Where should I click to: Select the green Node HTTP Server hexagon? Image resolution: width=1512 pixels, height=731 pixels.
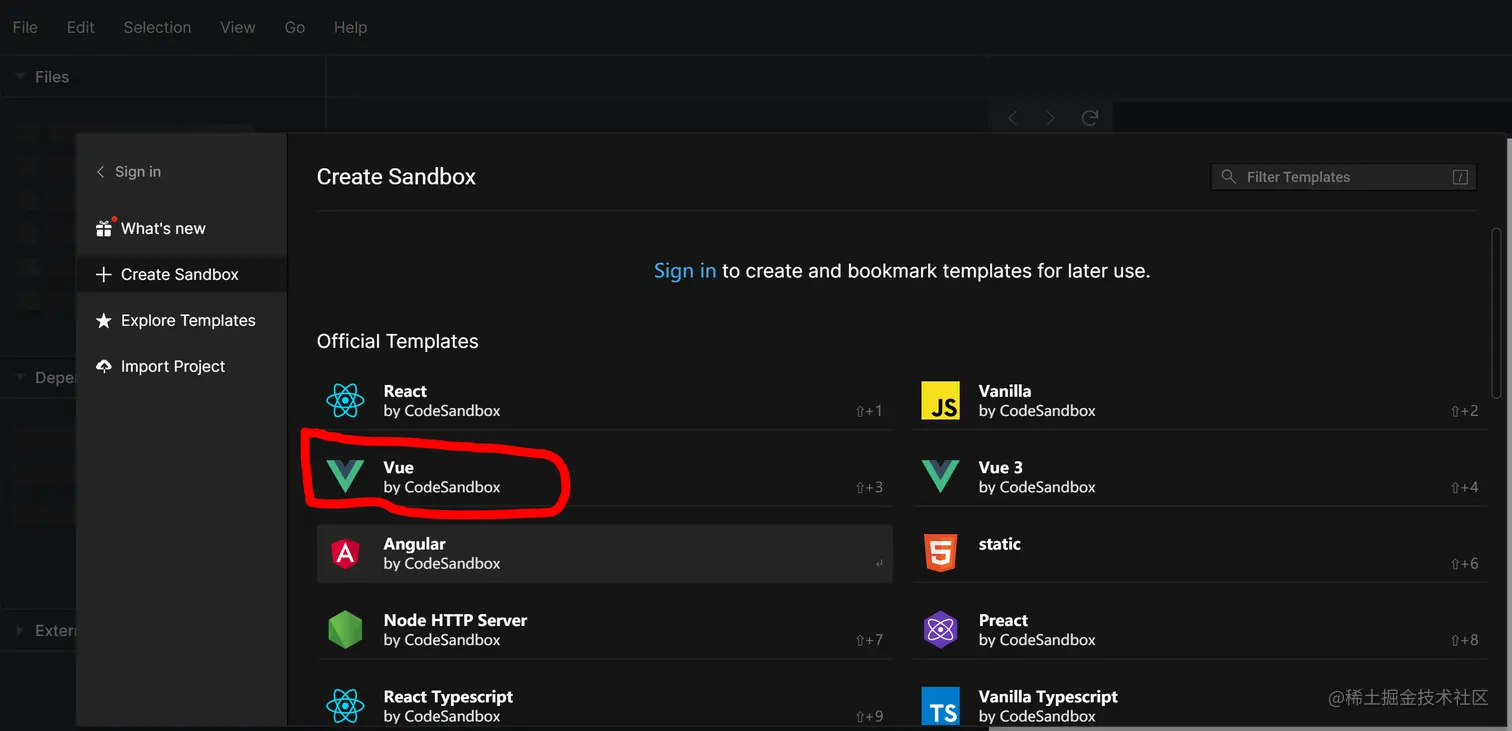pos(345,630)
